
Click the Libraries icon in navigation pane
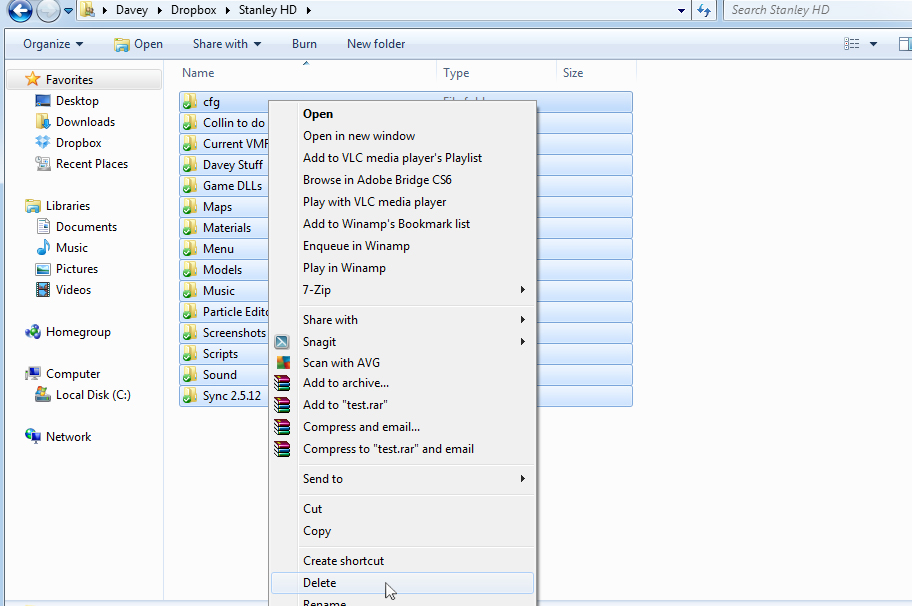pyautogui.click(x=33, y=206)
